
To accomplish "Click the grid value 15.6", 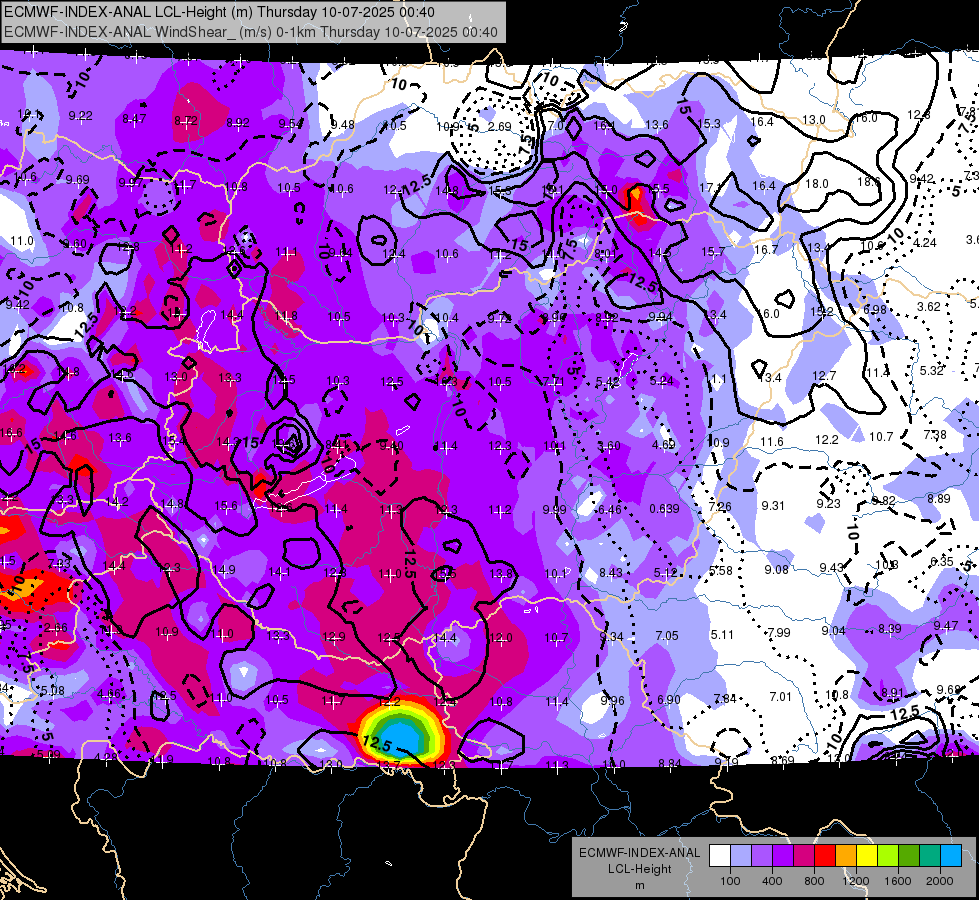I will pyautogui.click(x=225, y=506).
